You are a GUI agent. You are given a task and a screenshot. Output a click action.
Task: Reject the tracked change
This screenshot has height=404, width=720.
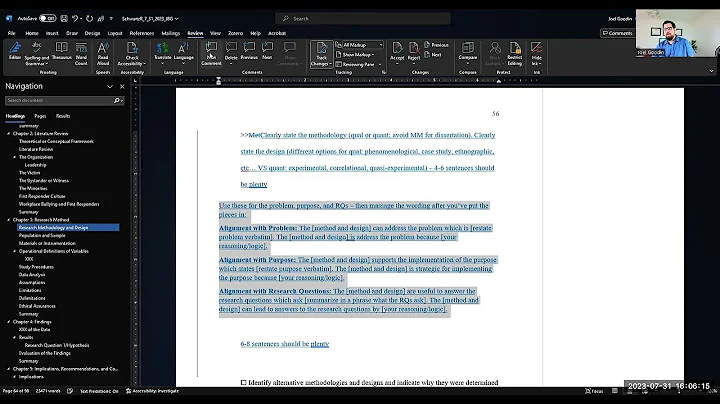pyautogui.click(x=414, y=53)
